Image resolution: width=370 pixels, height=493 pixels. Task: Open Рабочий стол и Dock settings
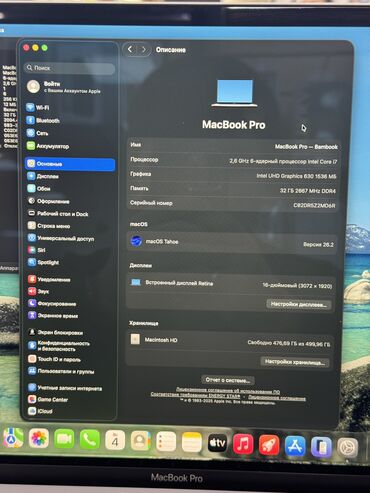(x=58, y=214)
